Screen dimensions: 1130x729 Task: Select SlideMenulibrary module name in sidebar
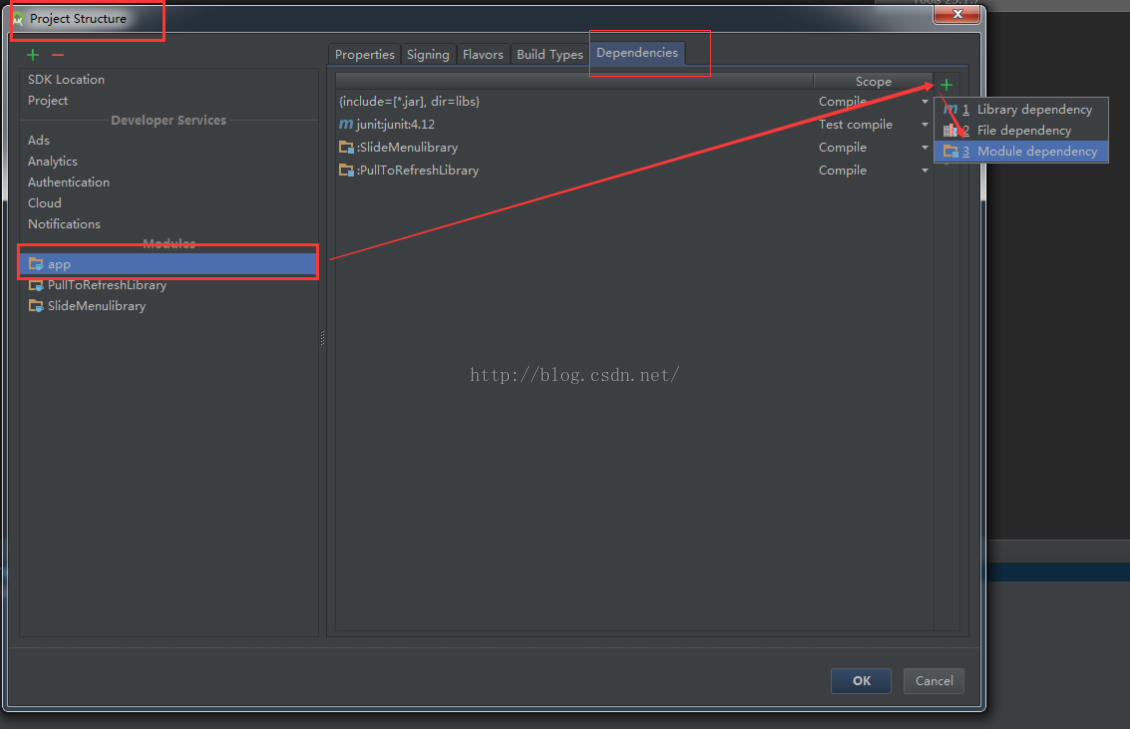(x=97, y=306)
